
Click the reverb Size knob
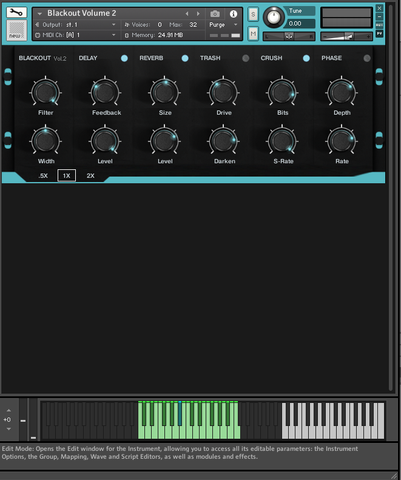(165, 92)
